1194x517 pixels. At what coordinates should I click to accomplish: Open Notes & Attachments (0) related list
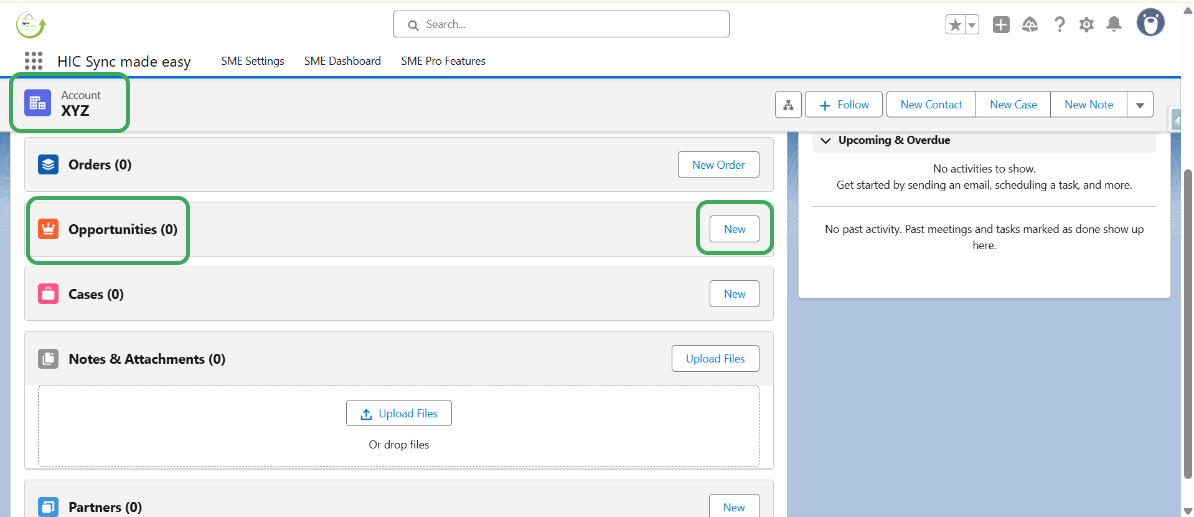pos(147,359)
